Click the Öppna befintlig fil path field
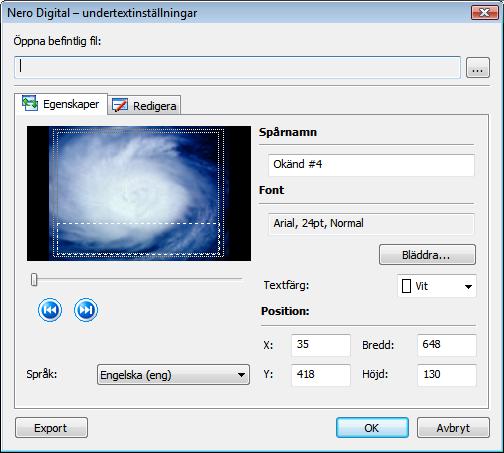Image resolution: width=504 pixels, height=453 pixels. [x=237, y=68]
